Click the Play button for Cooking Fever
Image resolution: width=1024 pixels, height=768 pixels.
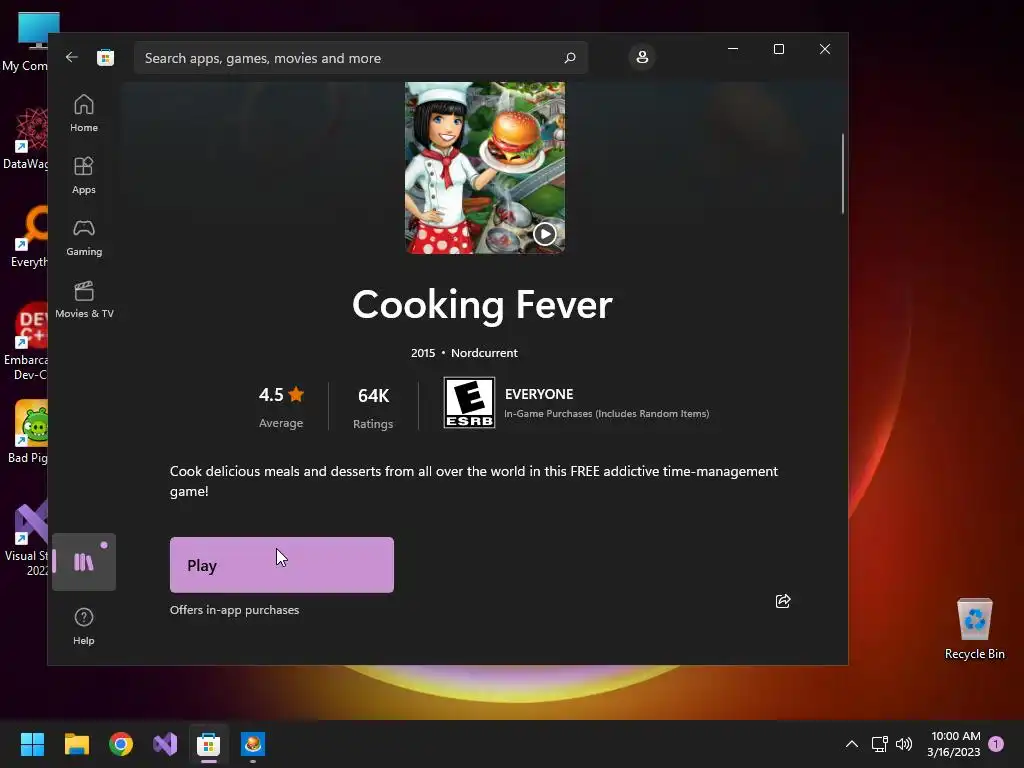coord(281,565)
